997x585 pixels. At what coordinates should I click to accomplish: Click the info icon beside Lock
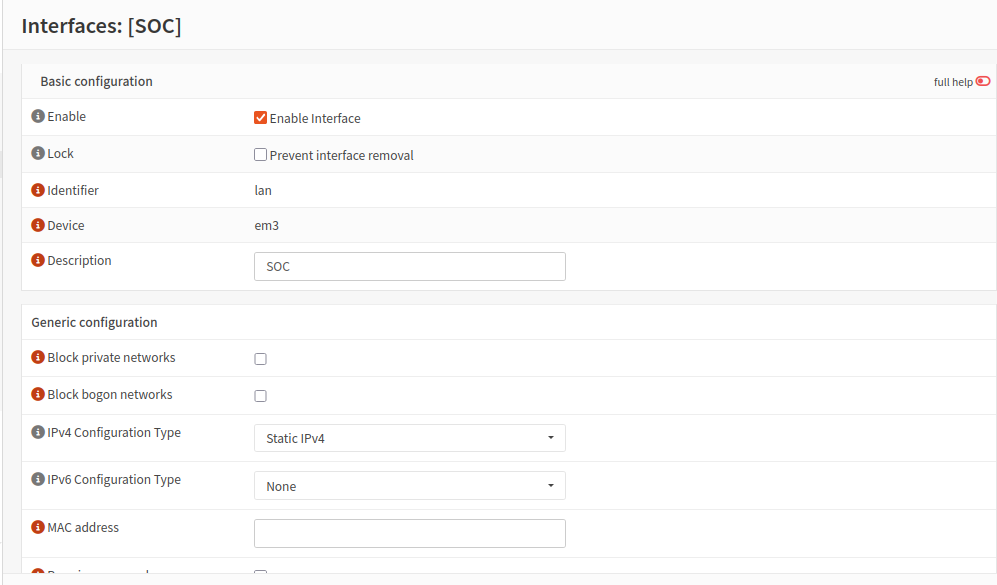point(39,154)
